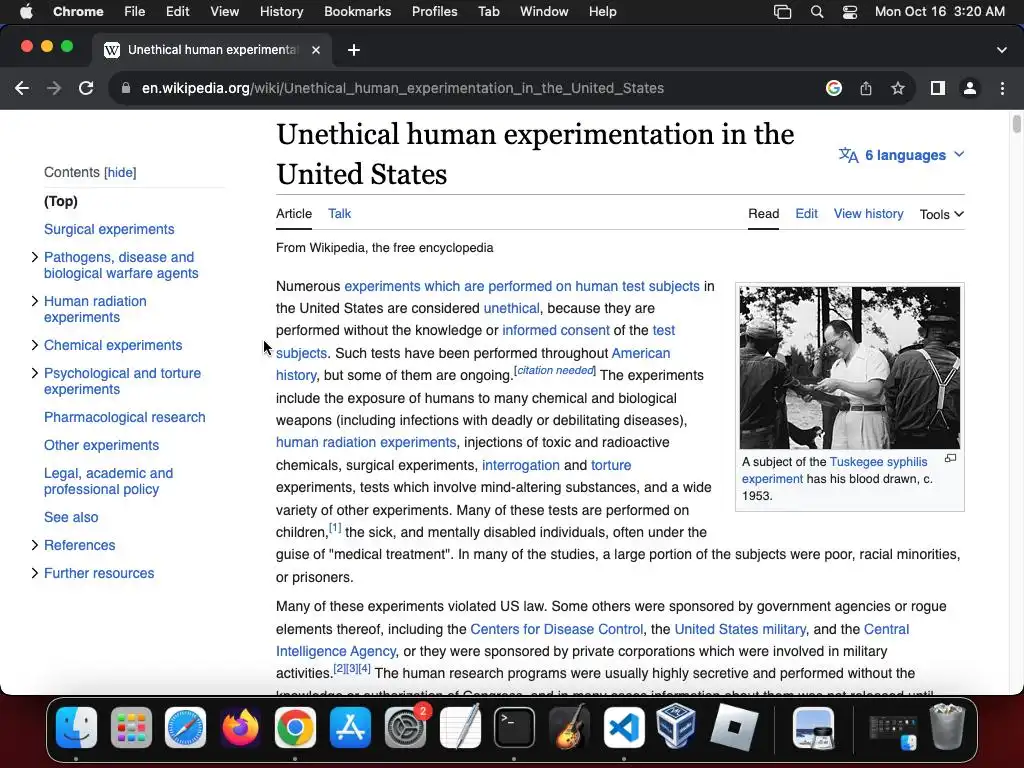The image size is (1024, 768).
Task: Open TextEdit from the dock
Action: (x=460, y=727)
